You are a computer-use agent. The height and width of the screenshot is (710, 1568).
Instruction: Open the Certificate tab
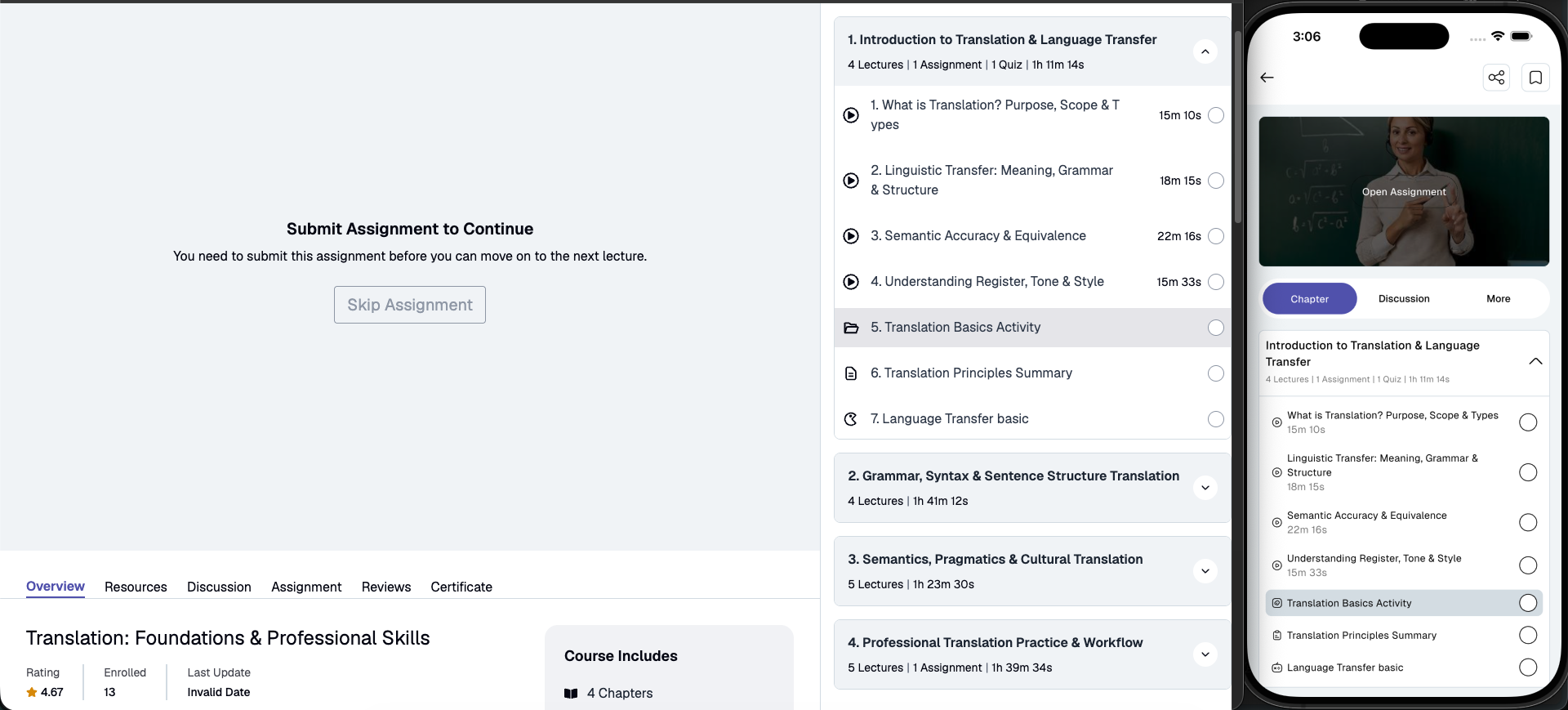[x=461, y=587]
